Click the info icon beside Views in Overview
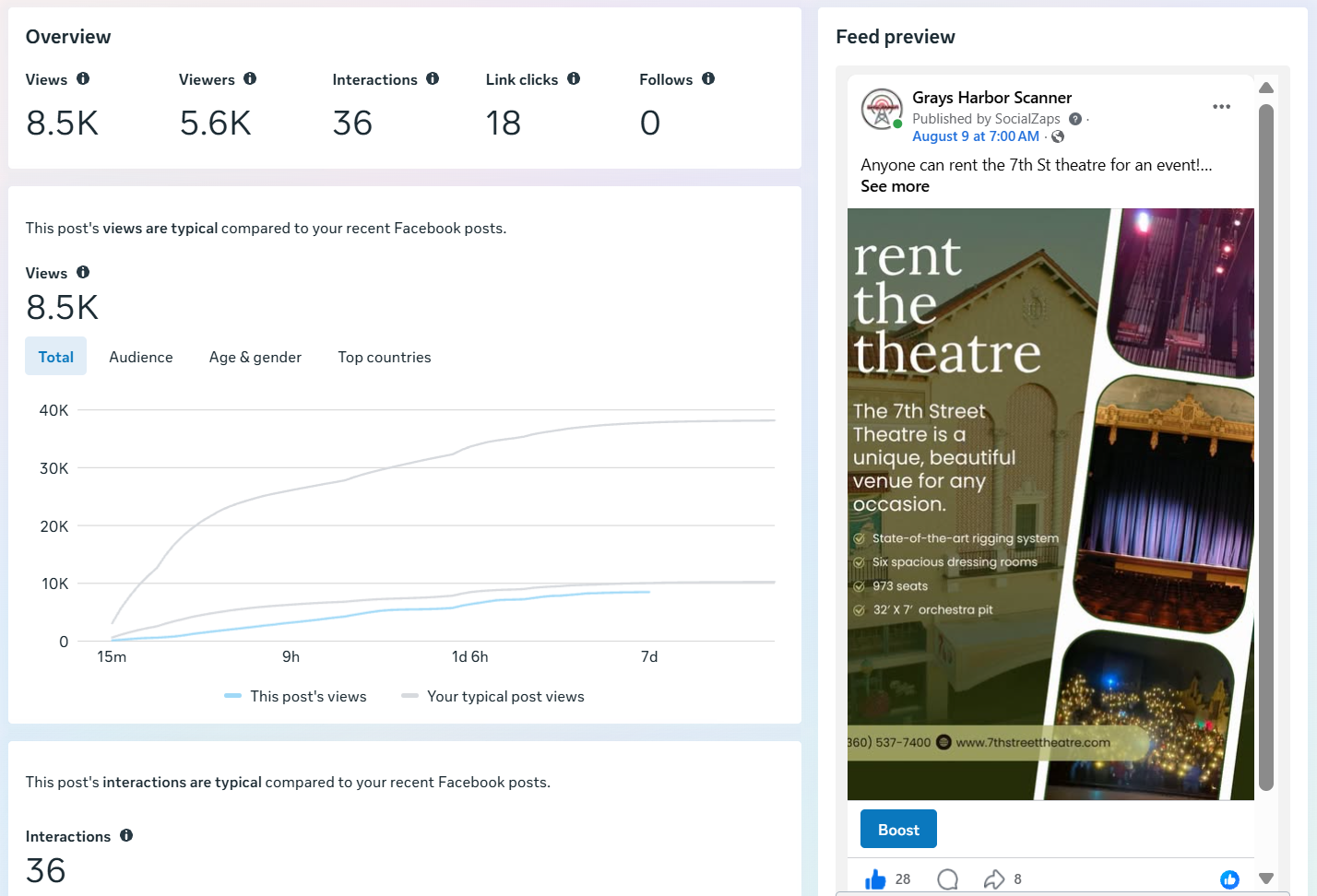The width and height of the screenshot is (1317, 896). [x=83, y=79]
